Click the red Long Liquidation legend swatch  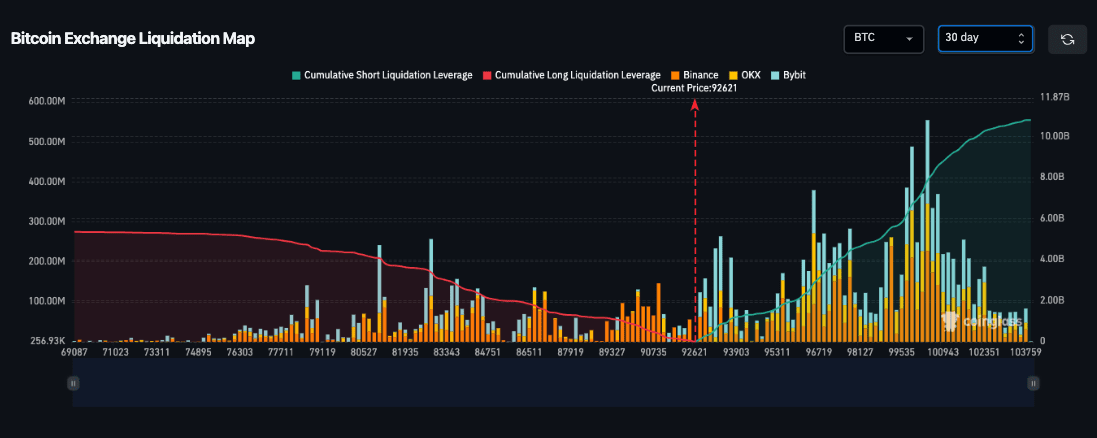point(488,75)
